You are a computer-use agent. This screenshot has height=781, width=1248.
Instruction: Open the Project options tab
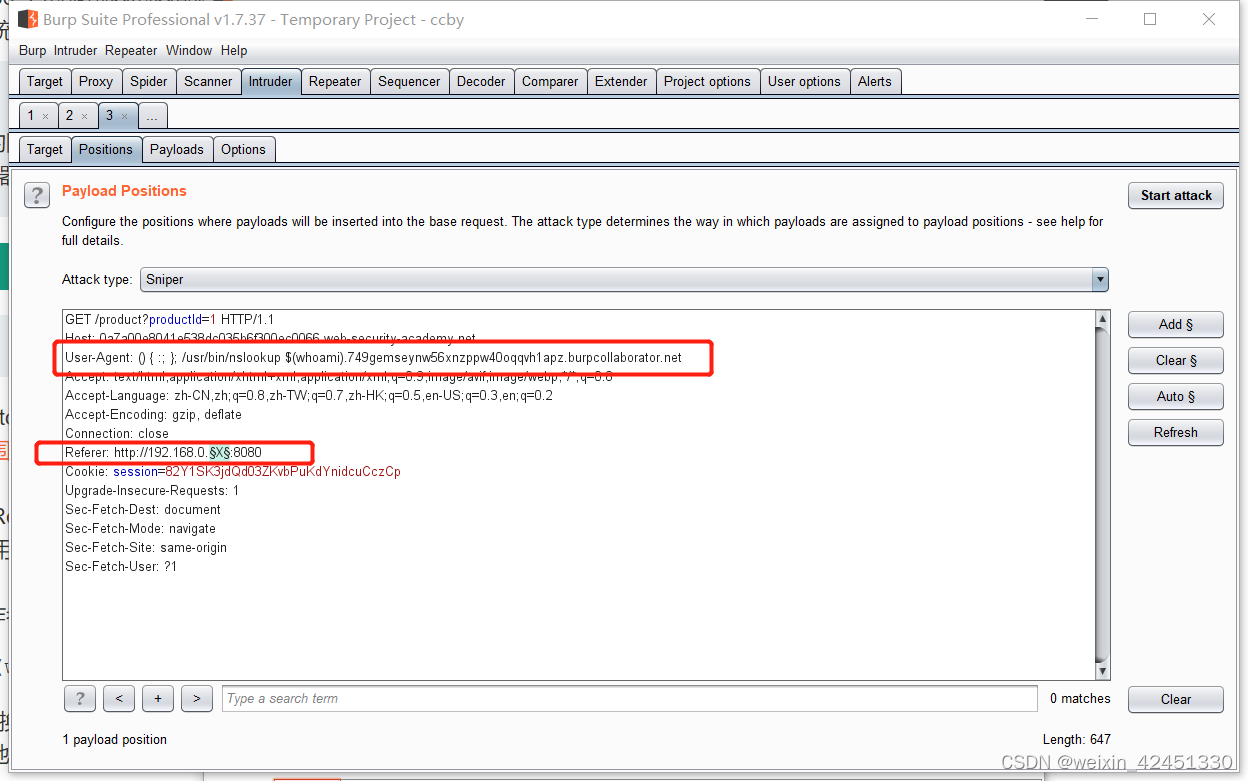[707, 82]
